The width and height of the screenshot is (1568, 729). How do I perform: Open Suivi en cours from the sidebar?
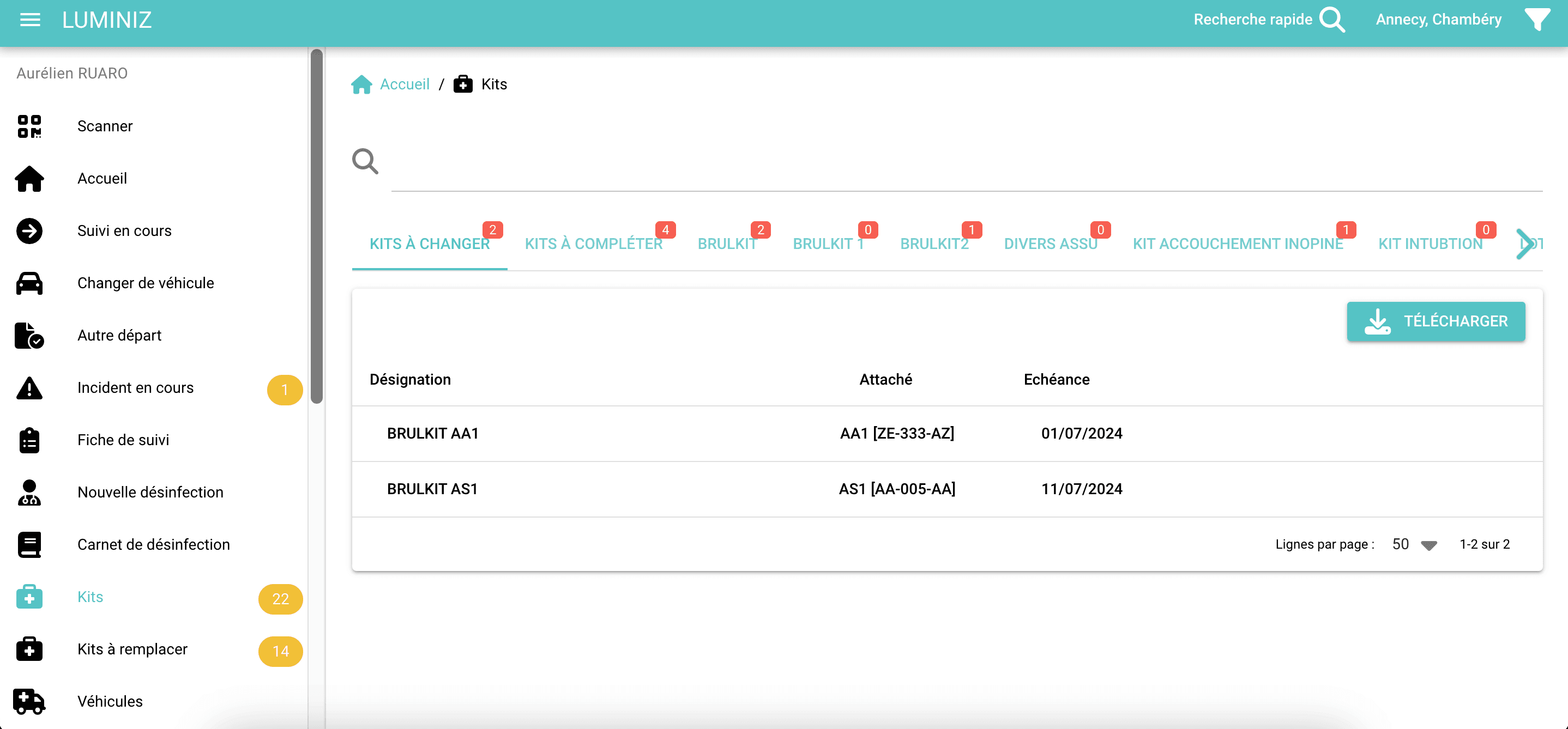(124, 230)
